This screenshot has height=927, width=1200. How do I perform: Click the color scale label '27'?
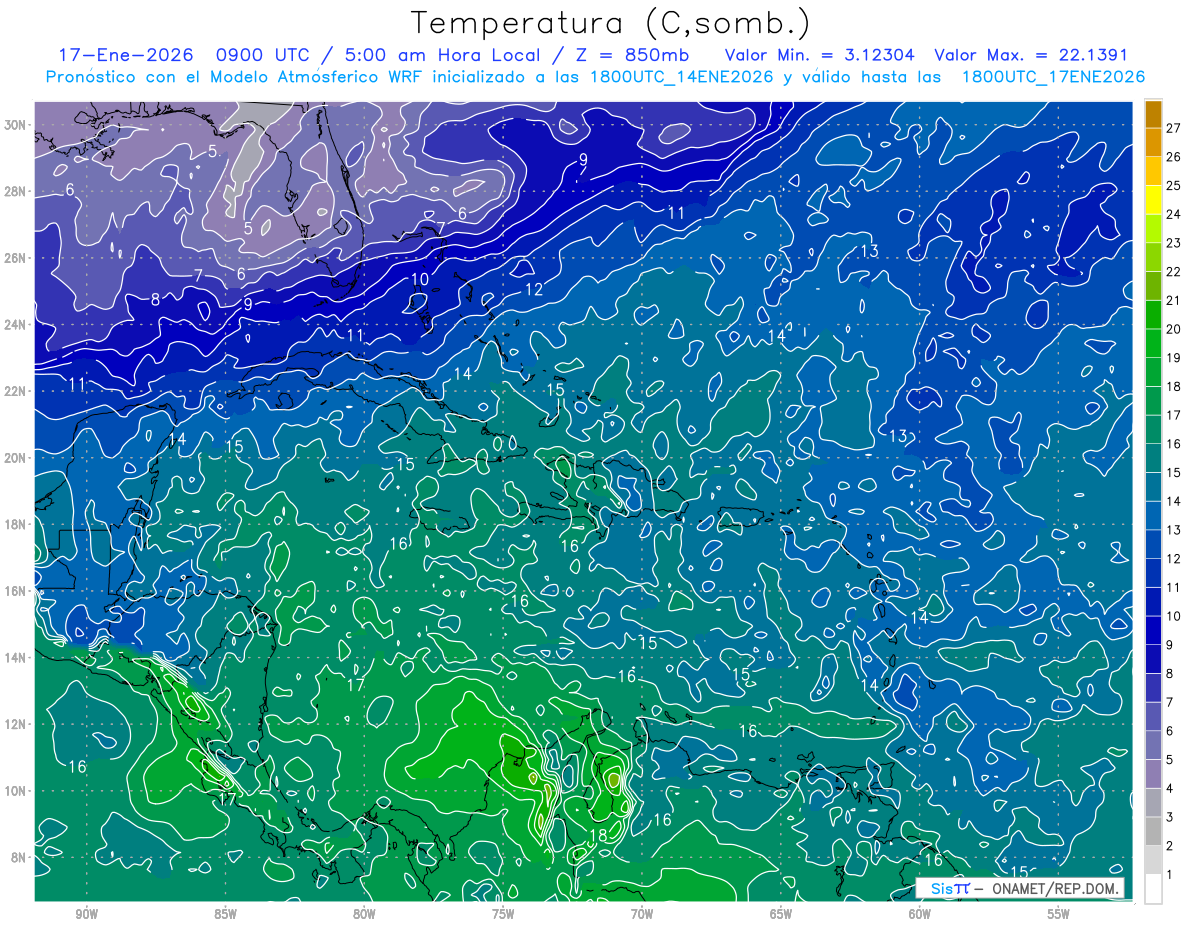[x=1174, y=128]
